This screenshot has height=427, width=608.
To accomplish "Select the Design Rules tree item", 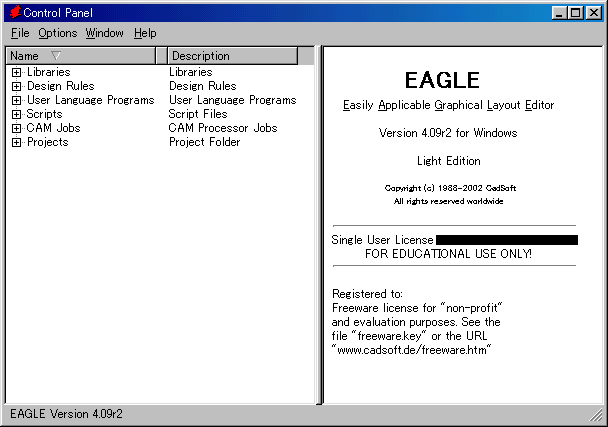I will point(60,86).
